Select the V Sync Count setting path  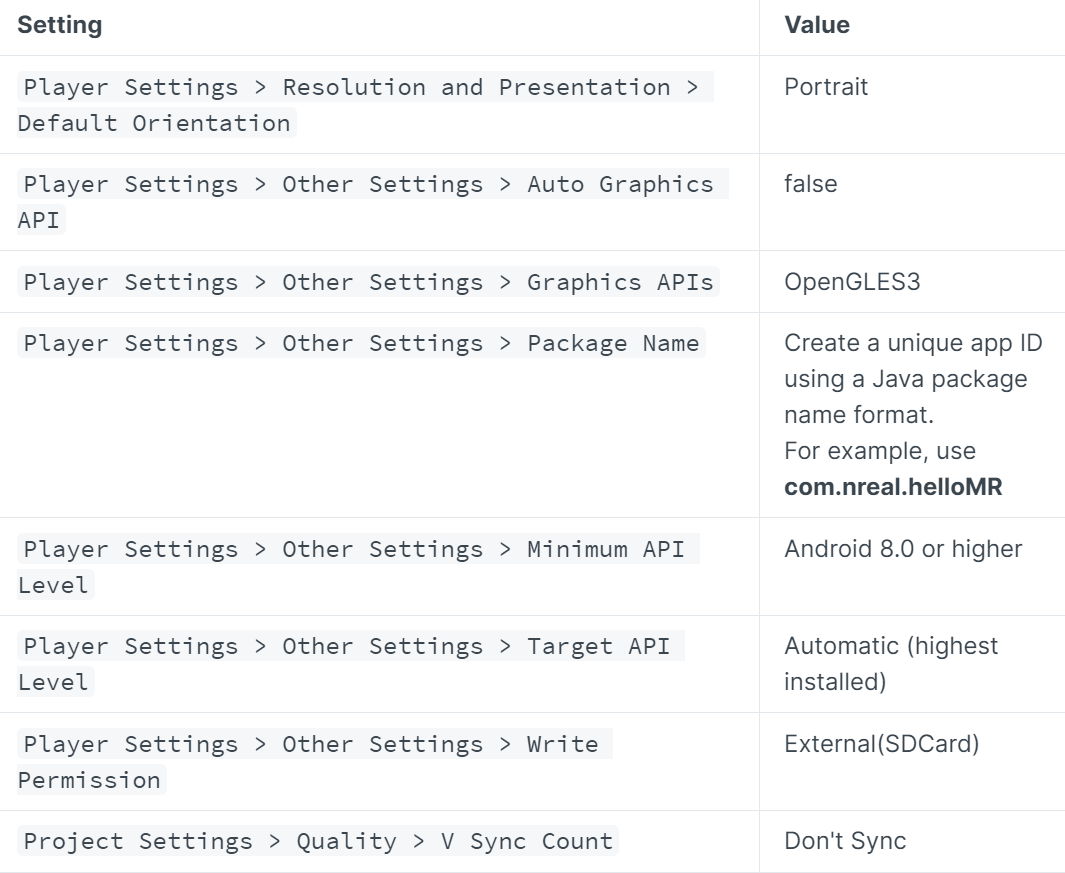click(319, 842)
